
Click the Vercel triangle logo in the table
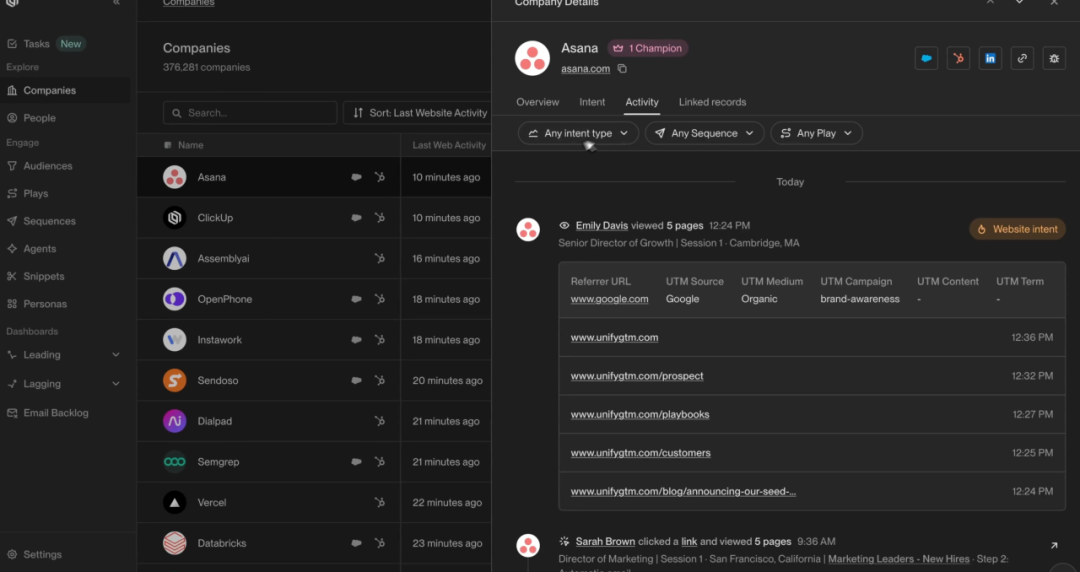174,502
